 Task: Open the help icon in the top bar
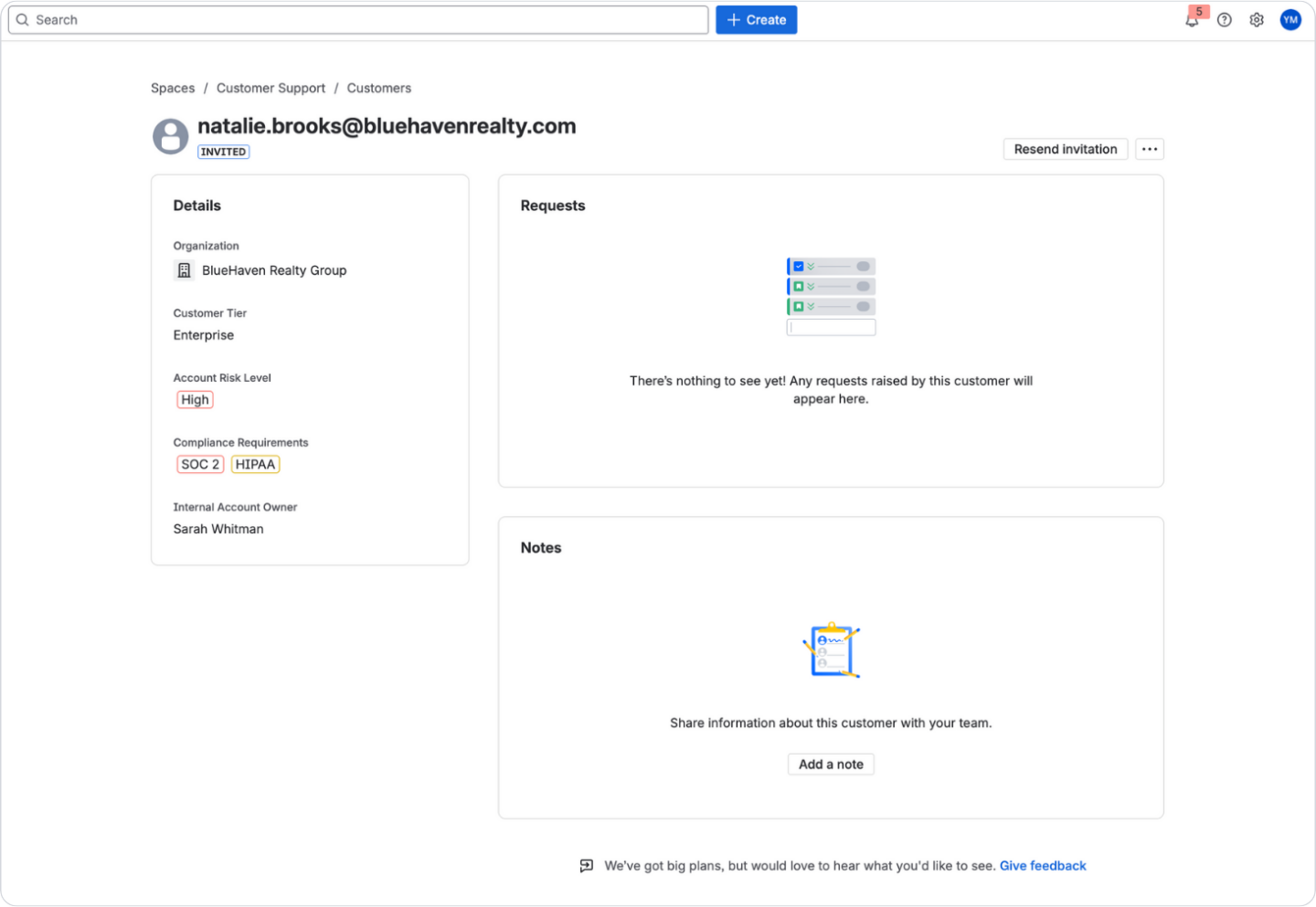point(1224,19)
